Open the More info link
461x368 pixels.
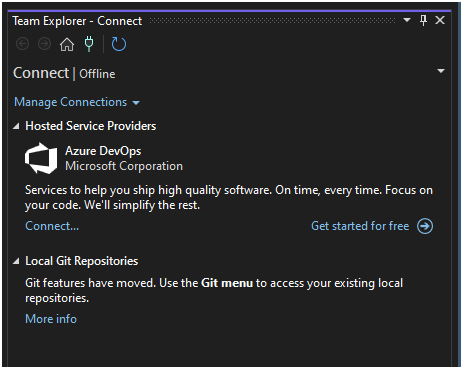coord(51,319)
